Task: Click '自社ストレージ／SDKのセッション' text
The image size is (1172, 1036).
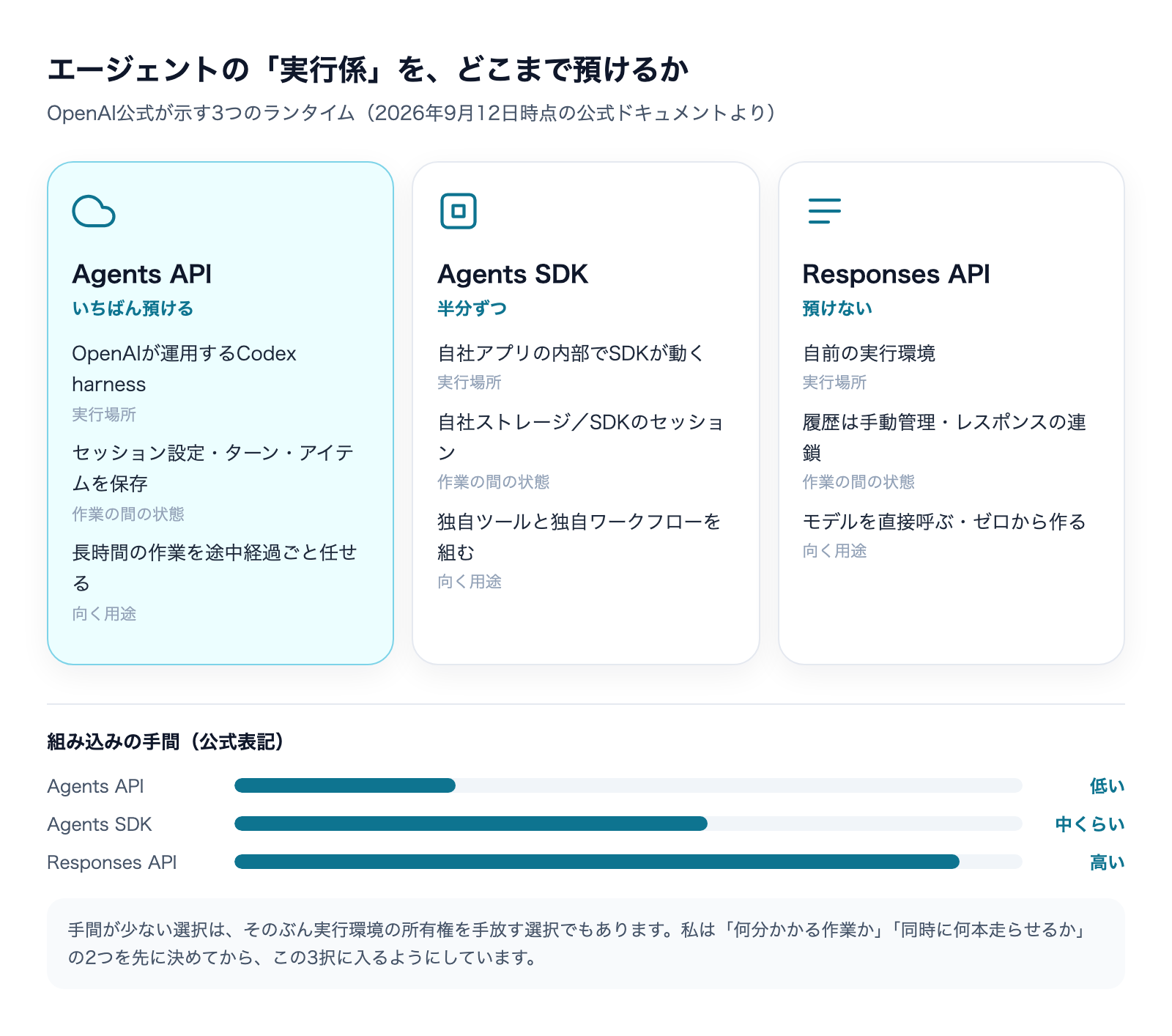Action: click(580, 437)
